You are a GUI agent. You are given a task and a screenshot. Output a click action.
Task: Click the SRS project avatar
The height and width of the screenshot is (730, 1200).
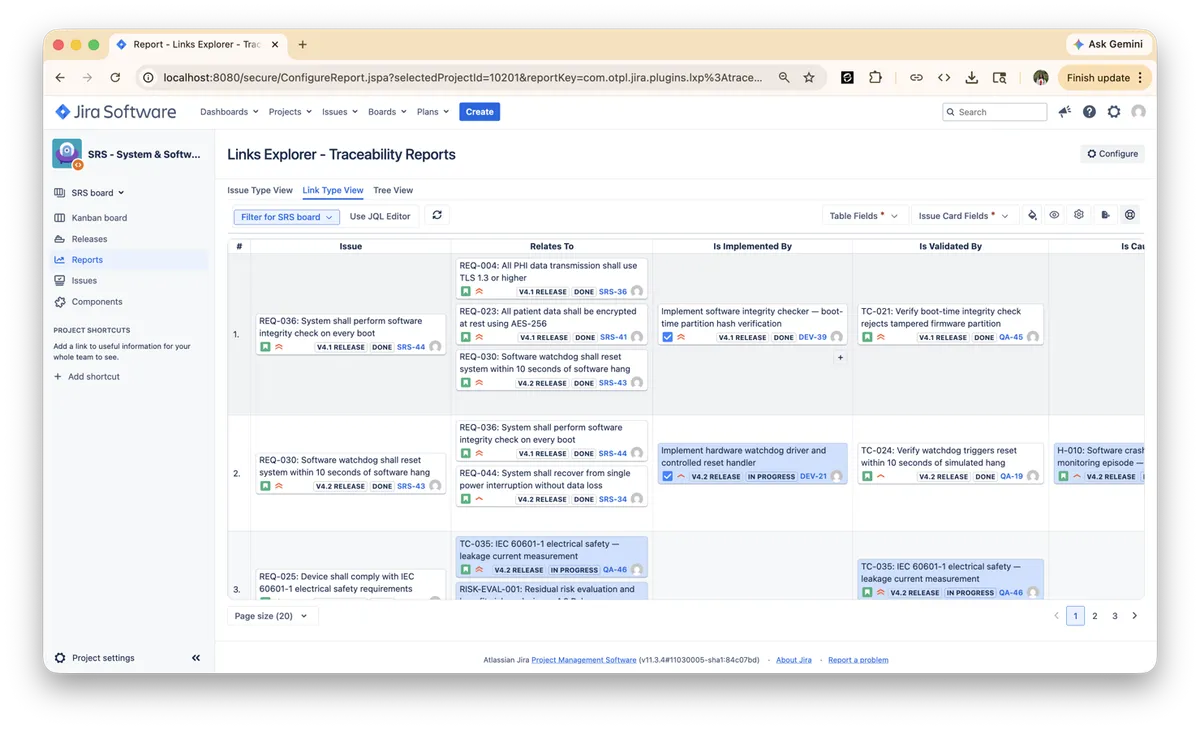click(x=67, y=153)
